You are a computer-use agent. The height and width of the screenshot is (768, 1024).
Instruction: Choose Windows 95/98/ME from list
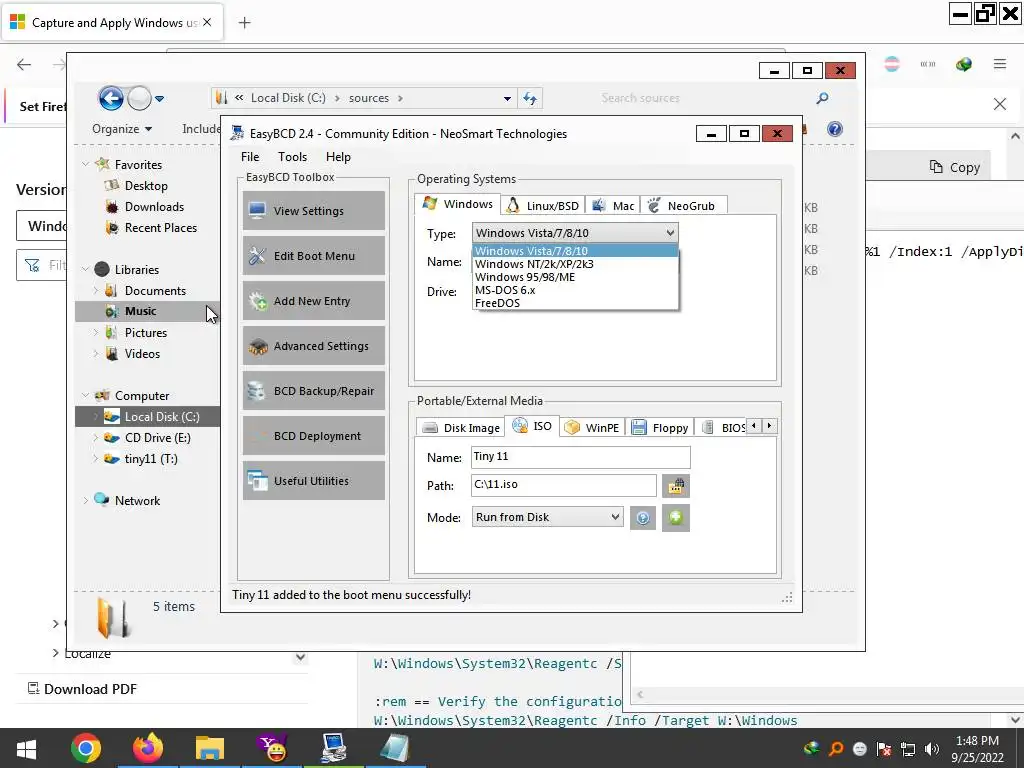click(x=575, y=277)
